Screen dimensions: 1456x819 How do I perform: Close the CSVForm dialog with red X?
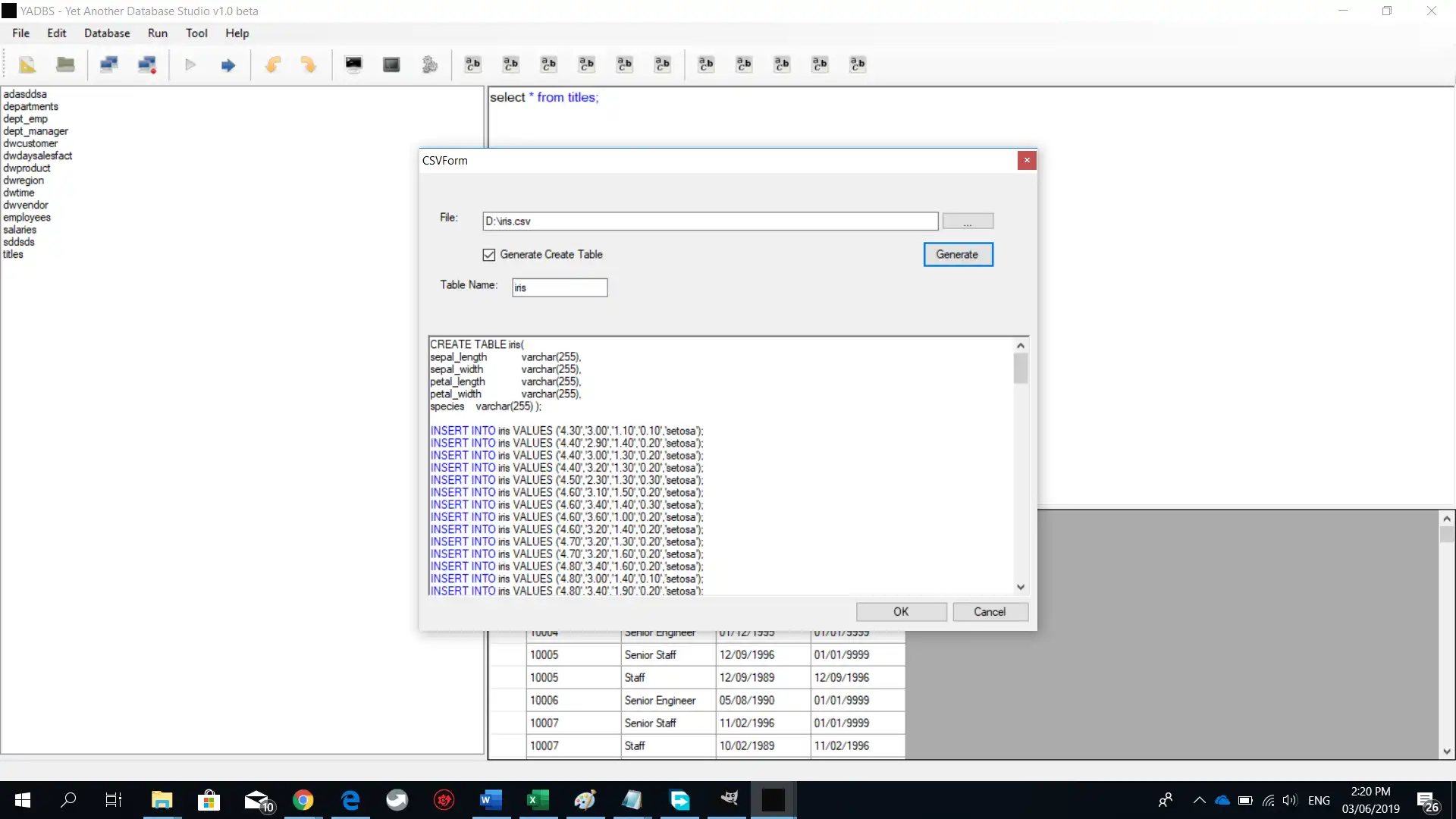click(1027, 160)
